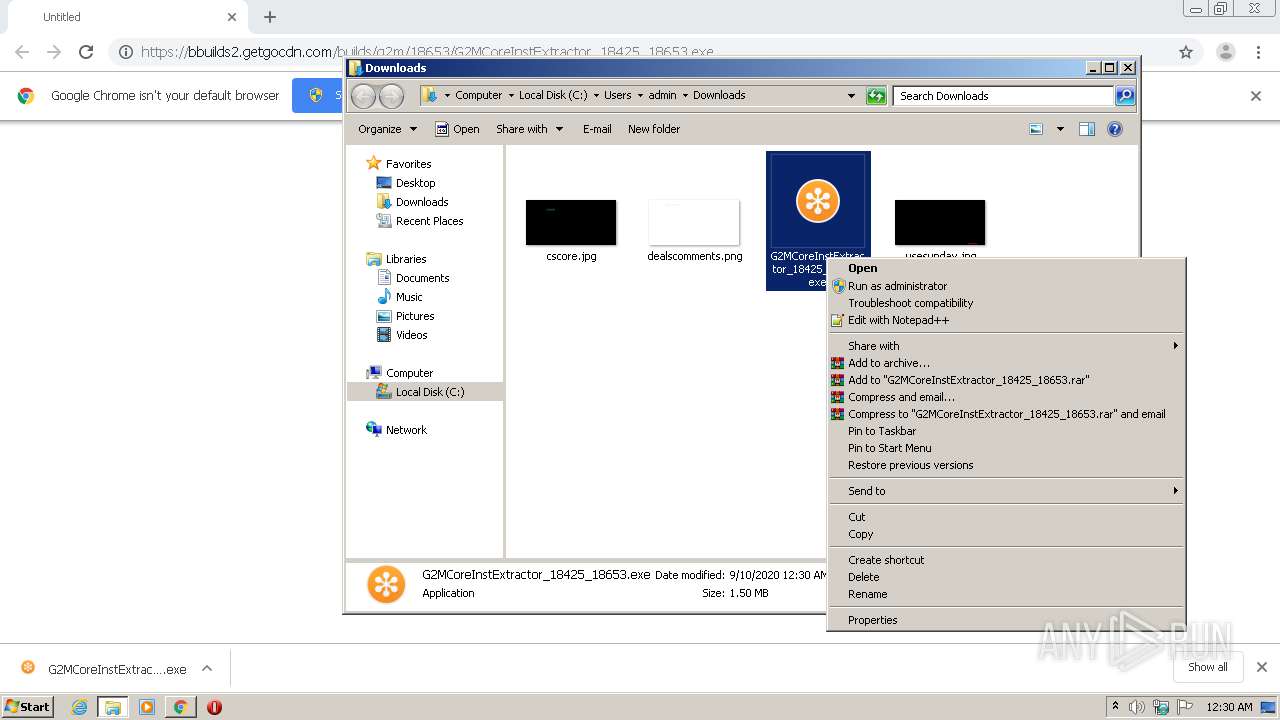
Task: Click the search magnifier icon in Explorer
Action: pyautogui.click(x=1125, y=96)
